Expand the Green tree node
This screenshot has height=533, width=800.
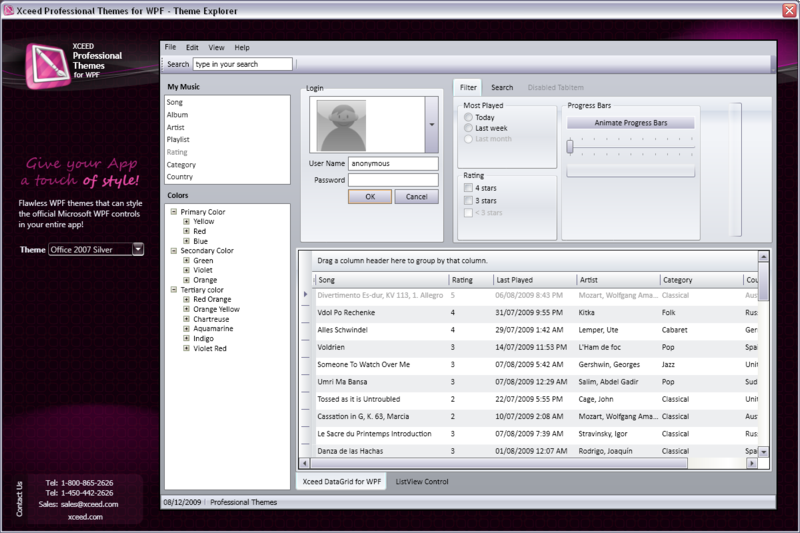[x=186, y=260]
